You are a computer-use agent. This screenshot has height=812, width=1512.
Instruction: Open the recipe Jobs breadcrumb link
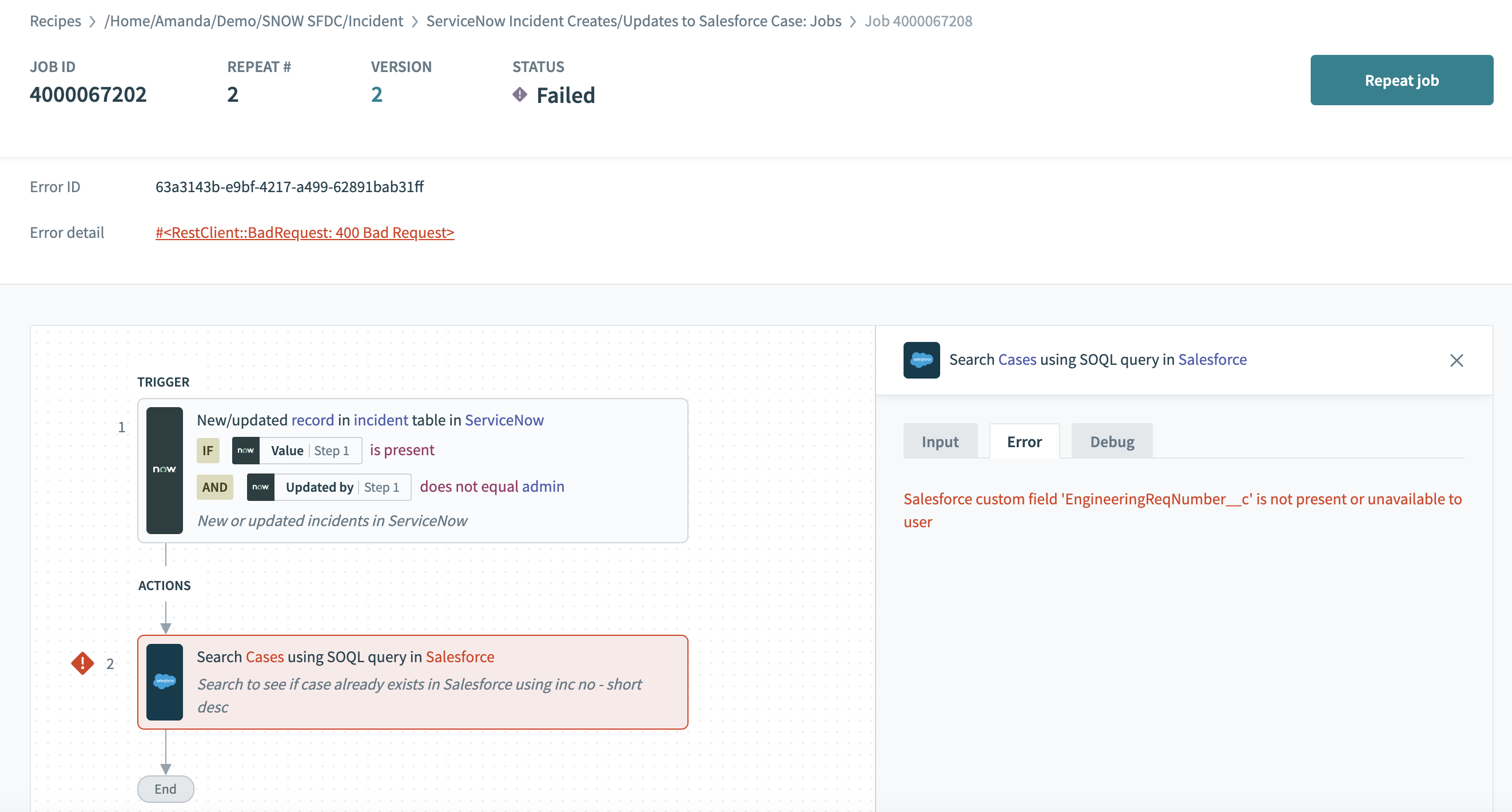tap(633, 21)
